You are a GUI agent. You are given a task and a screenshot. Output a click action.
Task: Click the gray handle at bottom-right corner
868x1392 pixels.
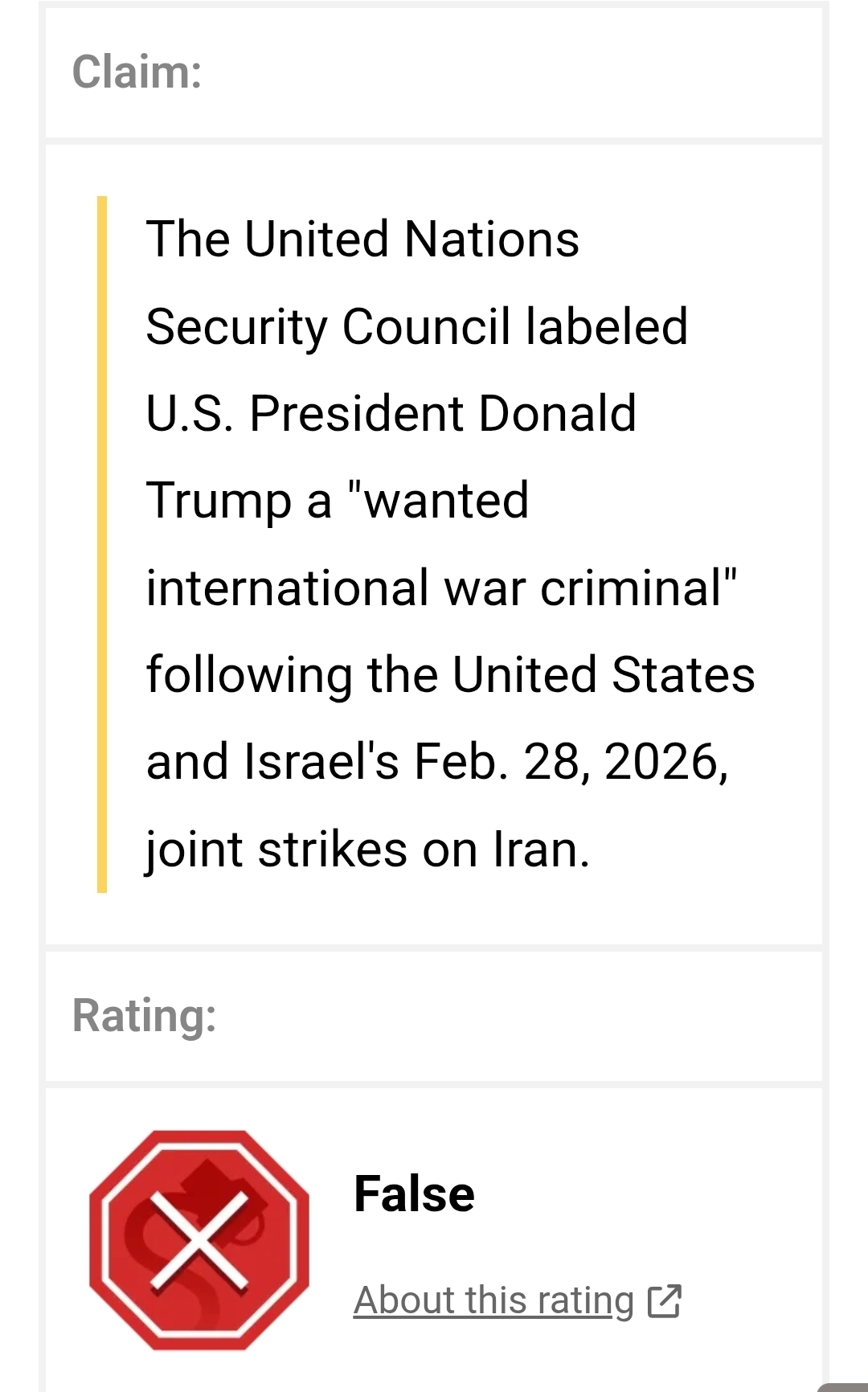click(844, 1387)
